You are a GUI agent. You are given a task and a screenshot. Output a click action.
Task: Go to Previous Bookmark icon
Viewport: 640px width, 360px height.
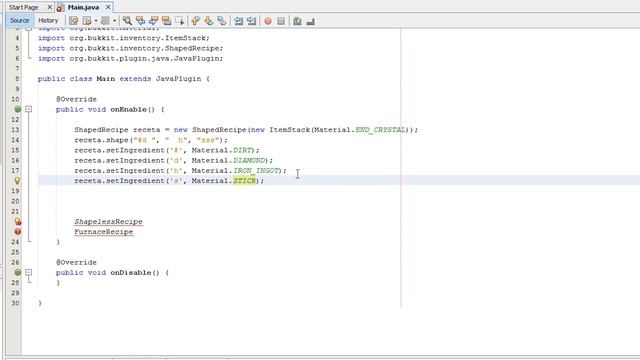[196, 21]
